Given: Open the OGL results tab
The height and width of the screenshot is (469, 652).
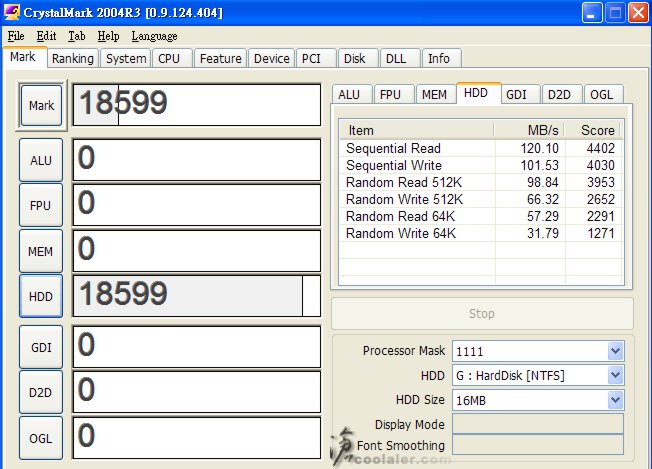Looking at the screenshot, I should [x=604, y=94].
